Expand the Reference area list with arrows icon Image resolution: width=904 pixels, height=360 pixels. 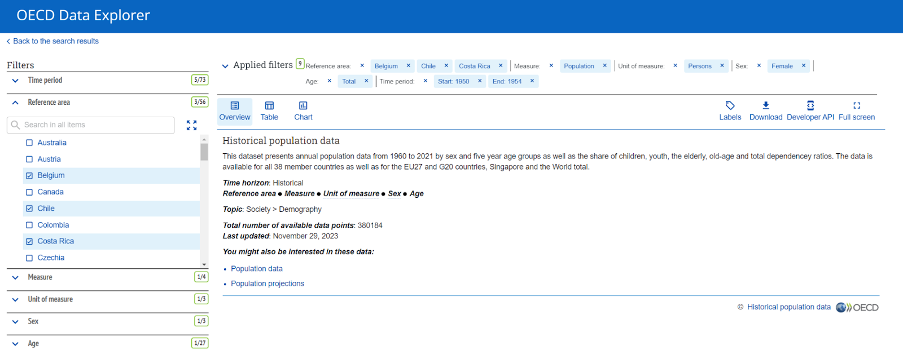click(192, 125)
